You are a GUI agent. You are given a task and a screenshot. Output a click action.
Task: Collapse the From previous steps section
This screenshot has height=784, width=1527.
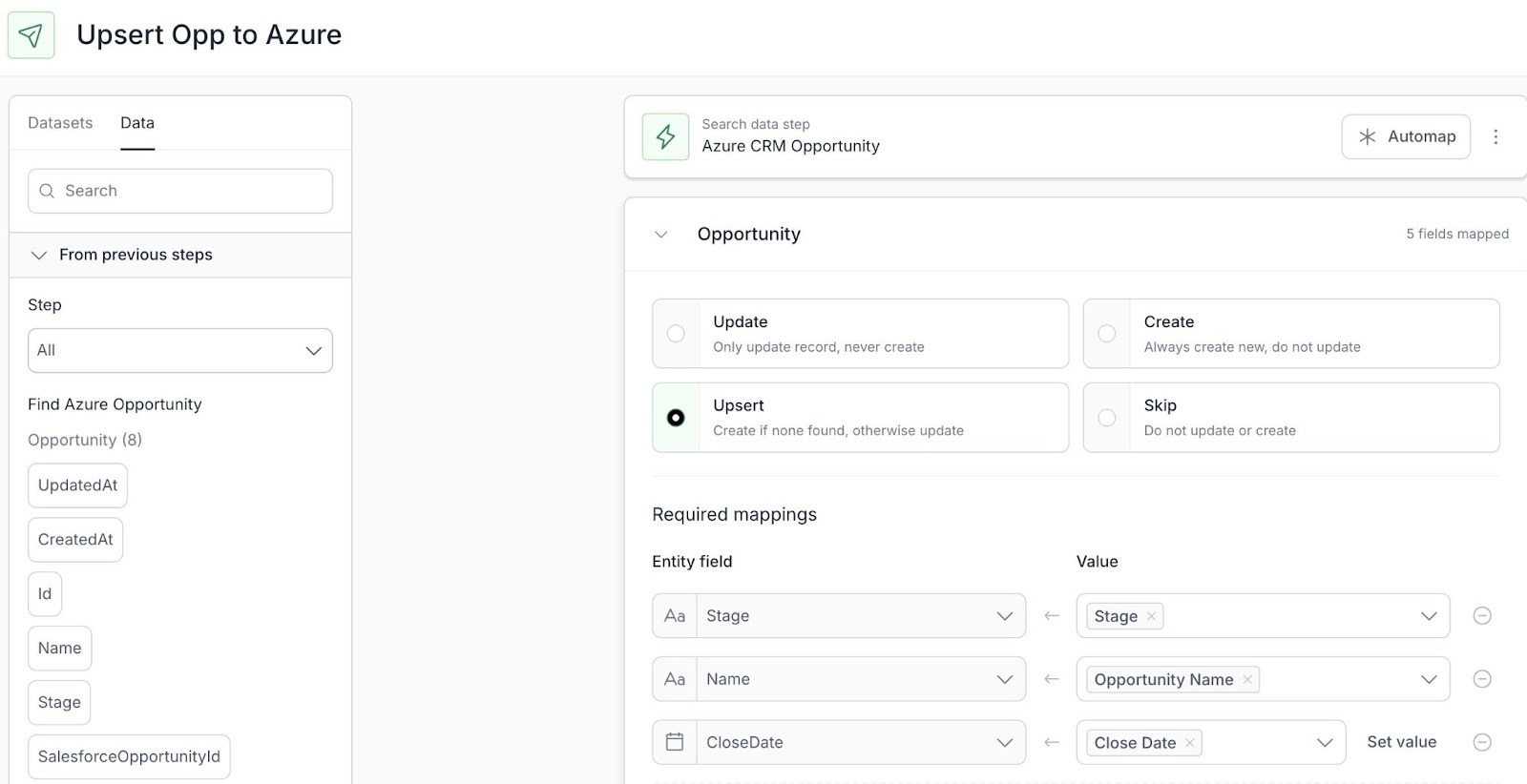pos(39,255)
